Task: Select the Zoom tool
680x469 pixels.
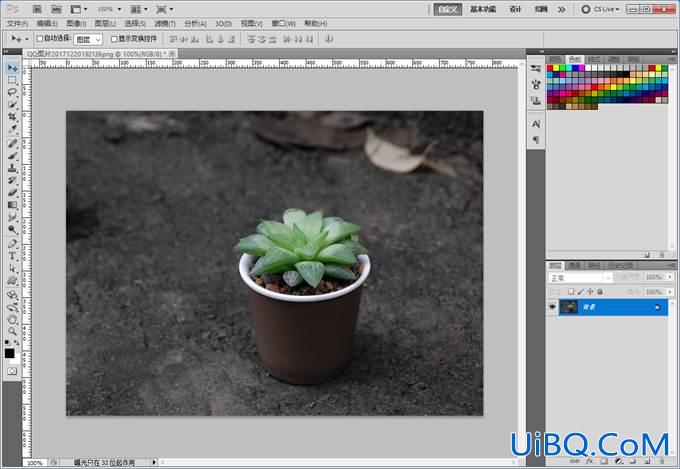Action: click(12, 332)
